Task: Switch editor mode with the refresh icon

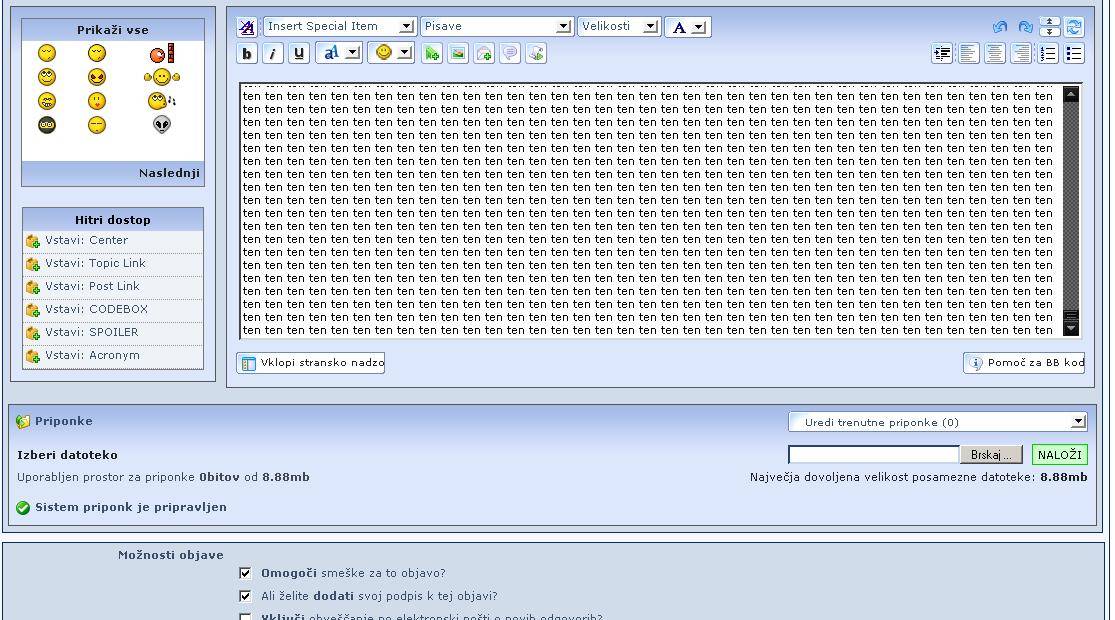Action: pos(1074,27)
